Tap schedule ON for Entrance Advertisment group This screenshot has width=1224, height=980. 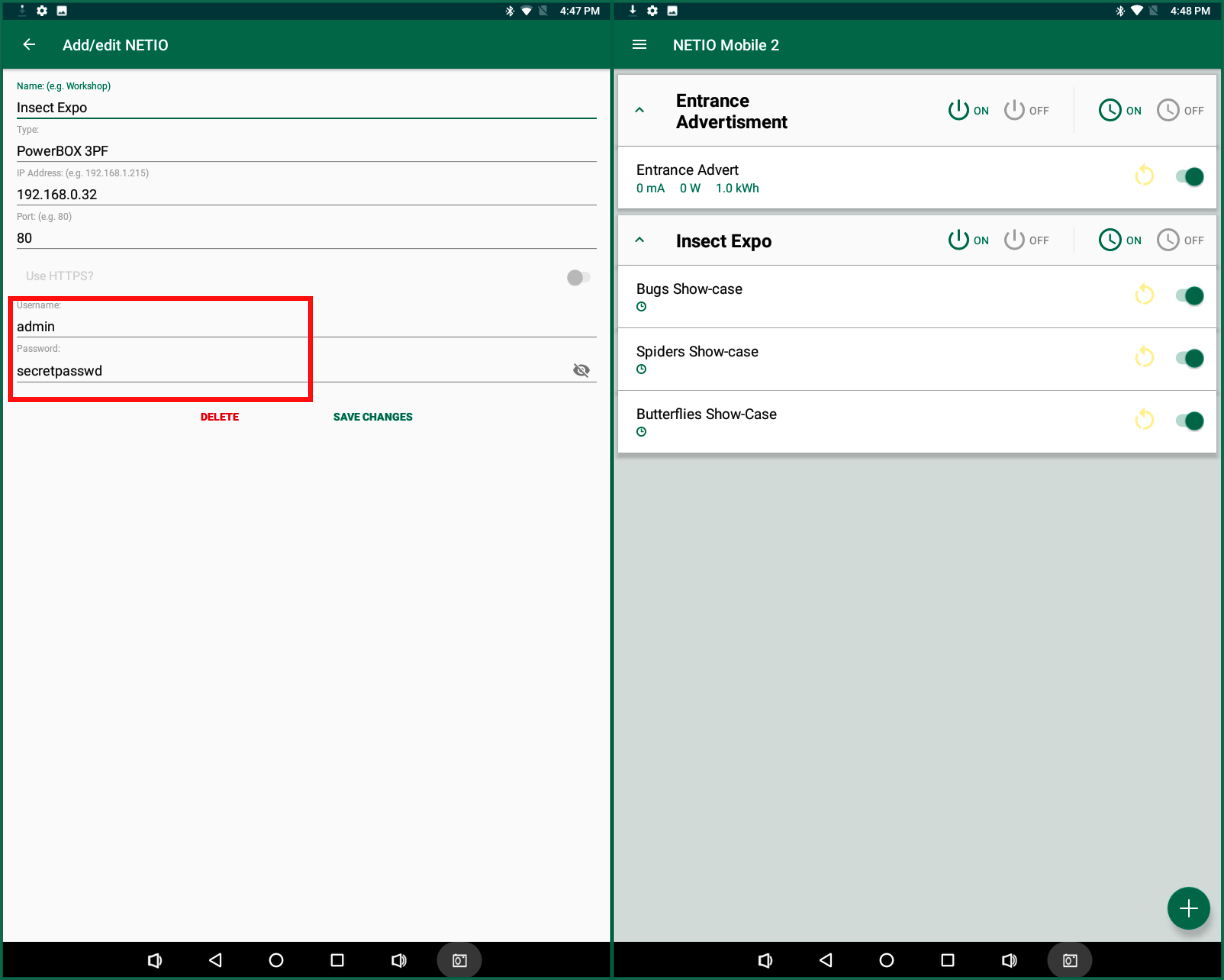click(x=1120, y=110)
